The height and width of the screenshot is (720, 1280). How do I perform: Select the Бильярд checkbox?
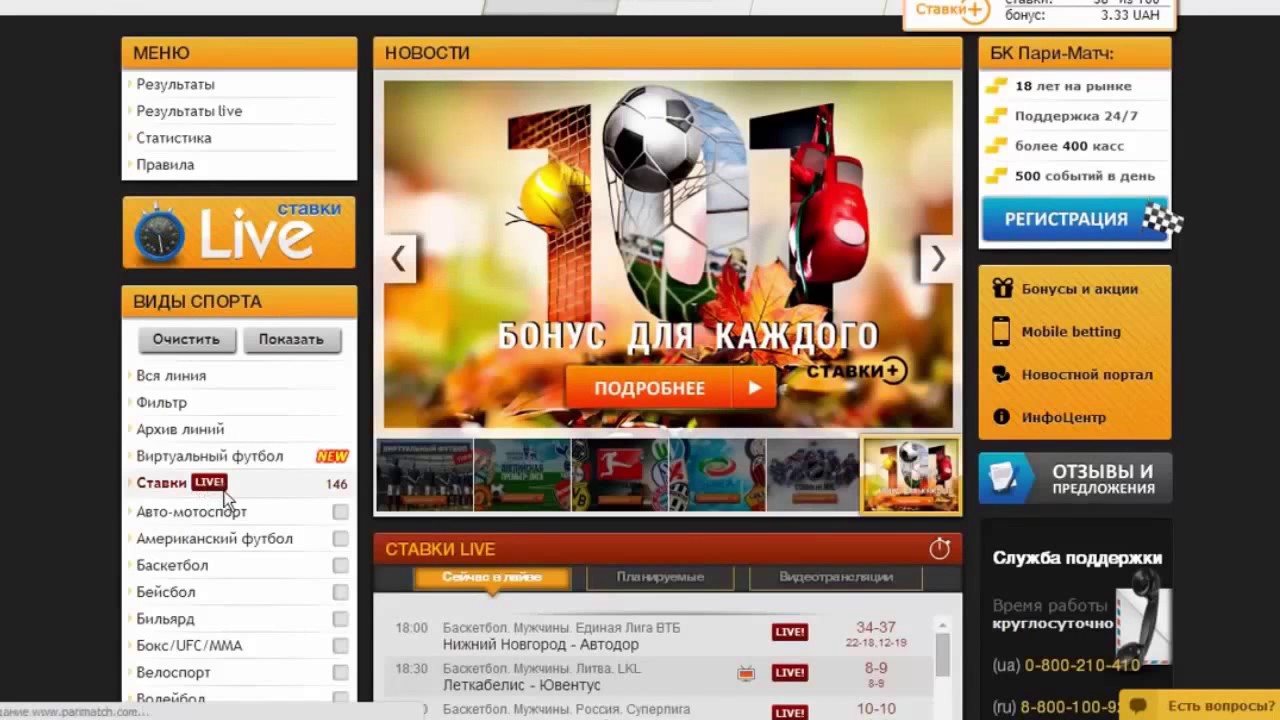pos(340,620)
